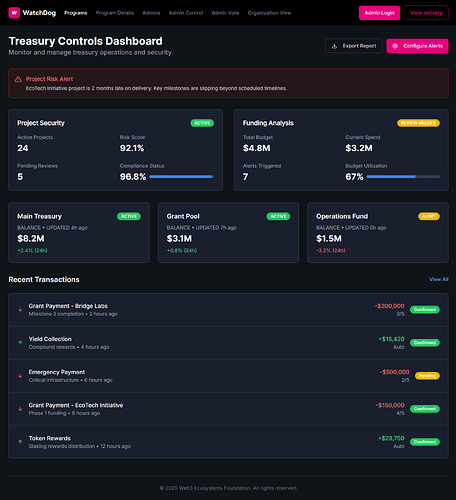This screenshot has height=500, width=456.
Task: Click the Compliance Status progress bar
Action: [x=182, y=177]
